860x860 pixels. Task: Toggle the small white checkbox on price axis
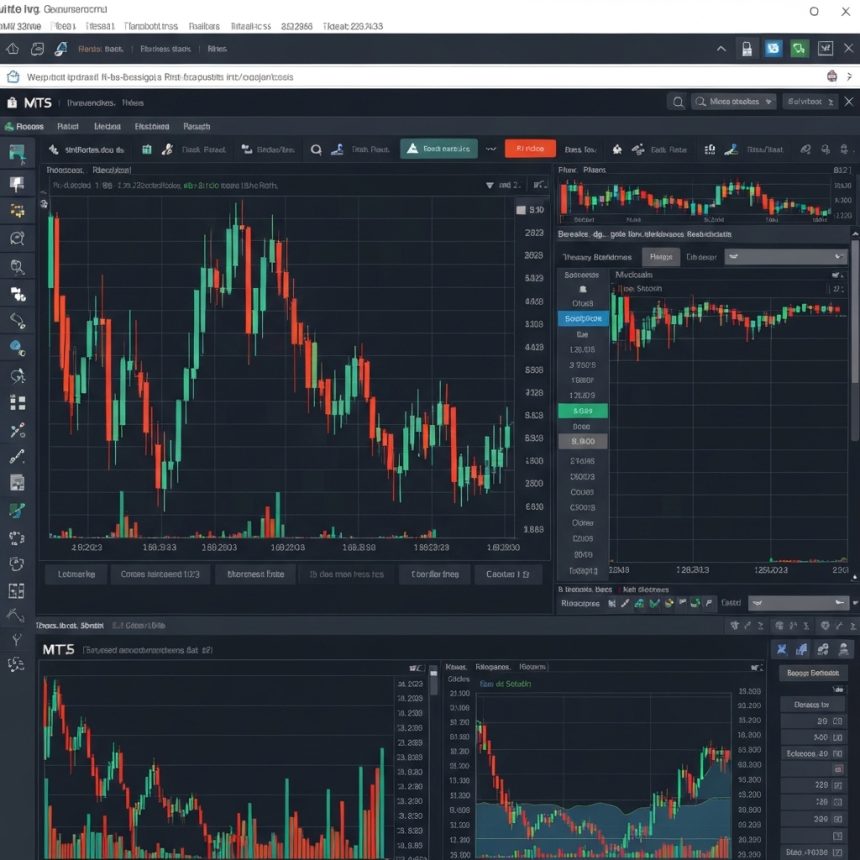pos(520,210)
